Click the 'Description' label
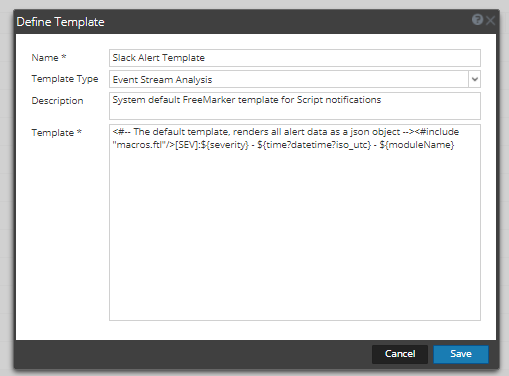The height and width of the screenshot is (376, 509). pos(57,101)
